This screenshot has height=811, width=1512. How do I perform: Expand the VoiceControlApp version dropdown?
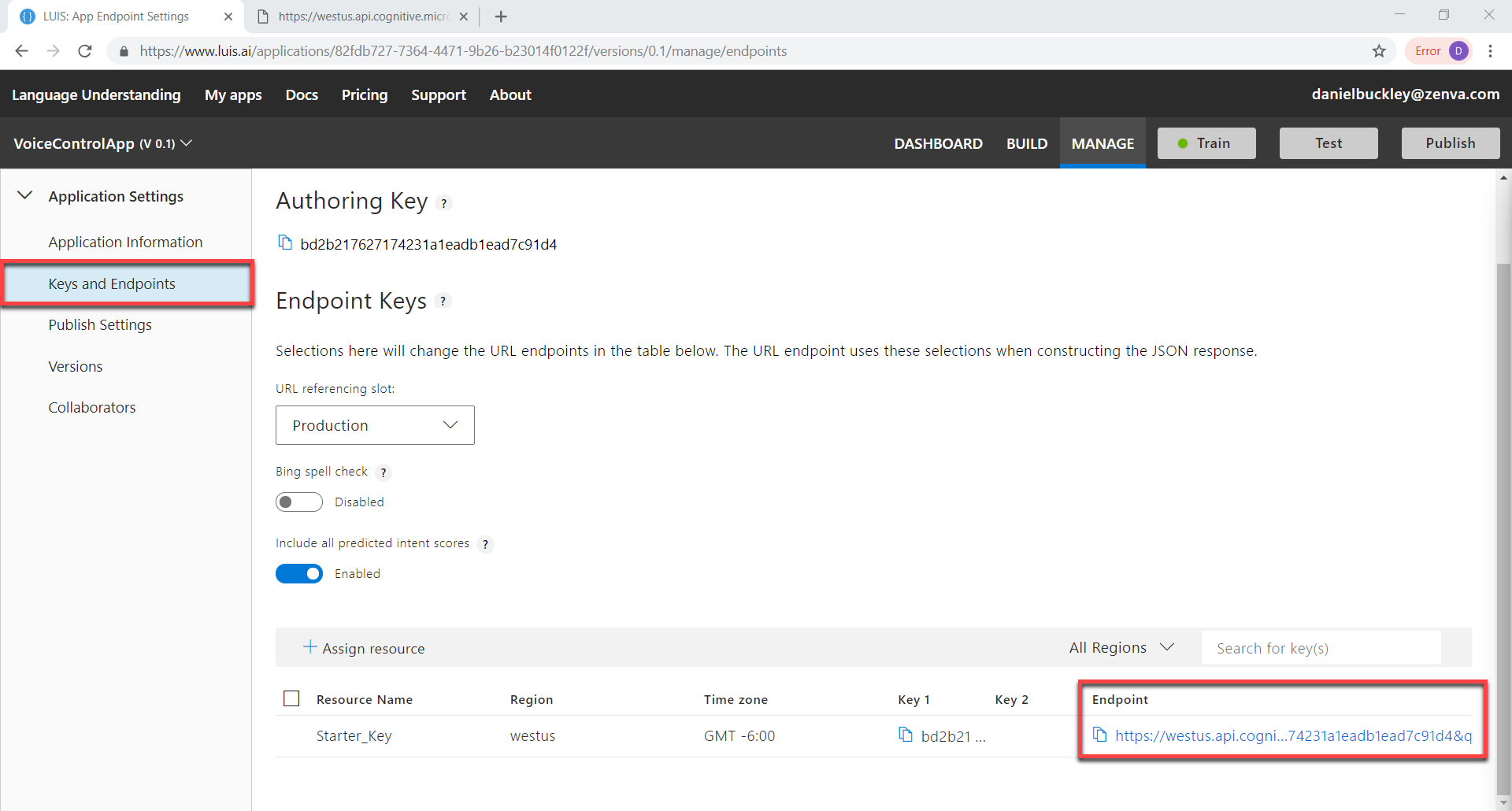pos(187,143)
